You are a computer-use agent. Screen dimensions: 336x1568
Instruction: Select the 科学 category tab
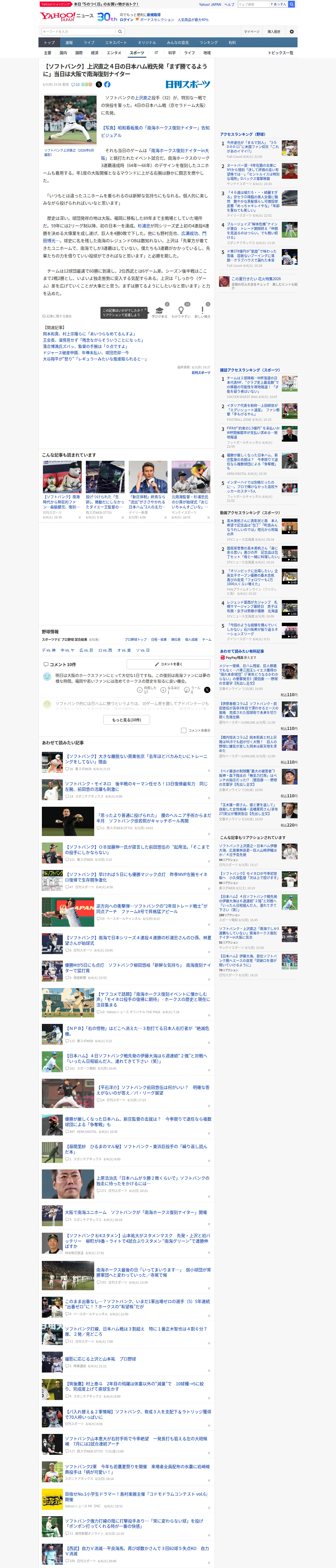coord(172,53)
